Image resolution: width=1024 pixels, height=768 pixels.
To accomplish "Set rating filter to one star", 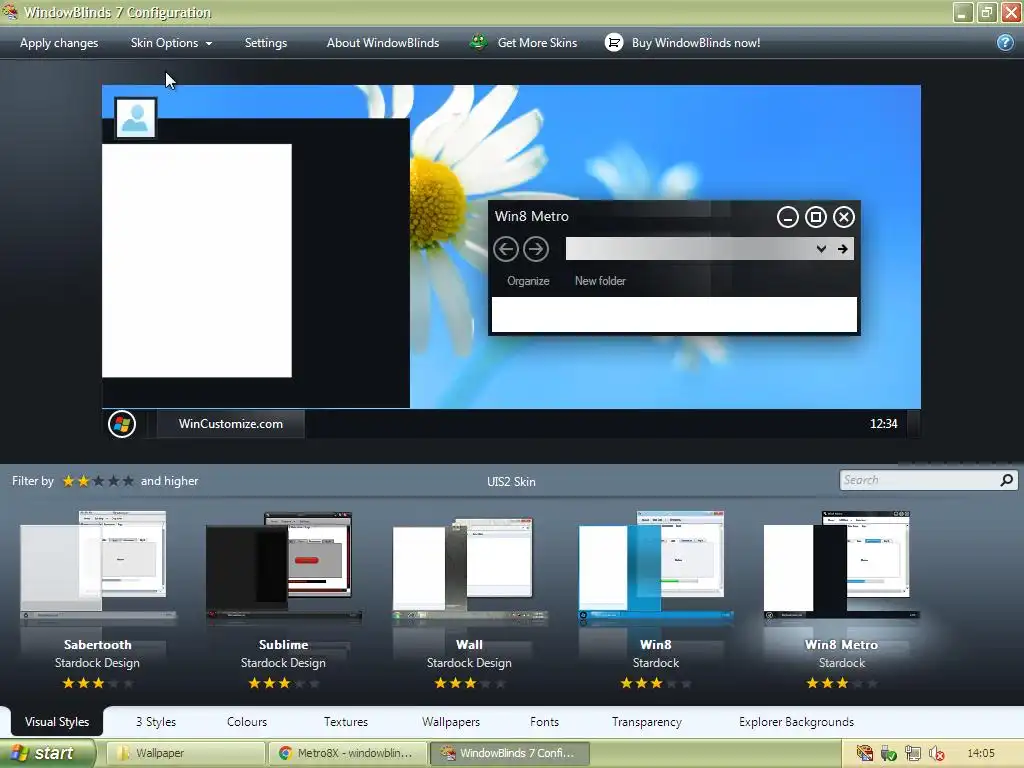I will click(x=68, y=481).
